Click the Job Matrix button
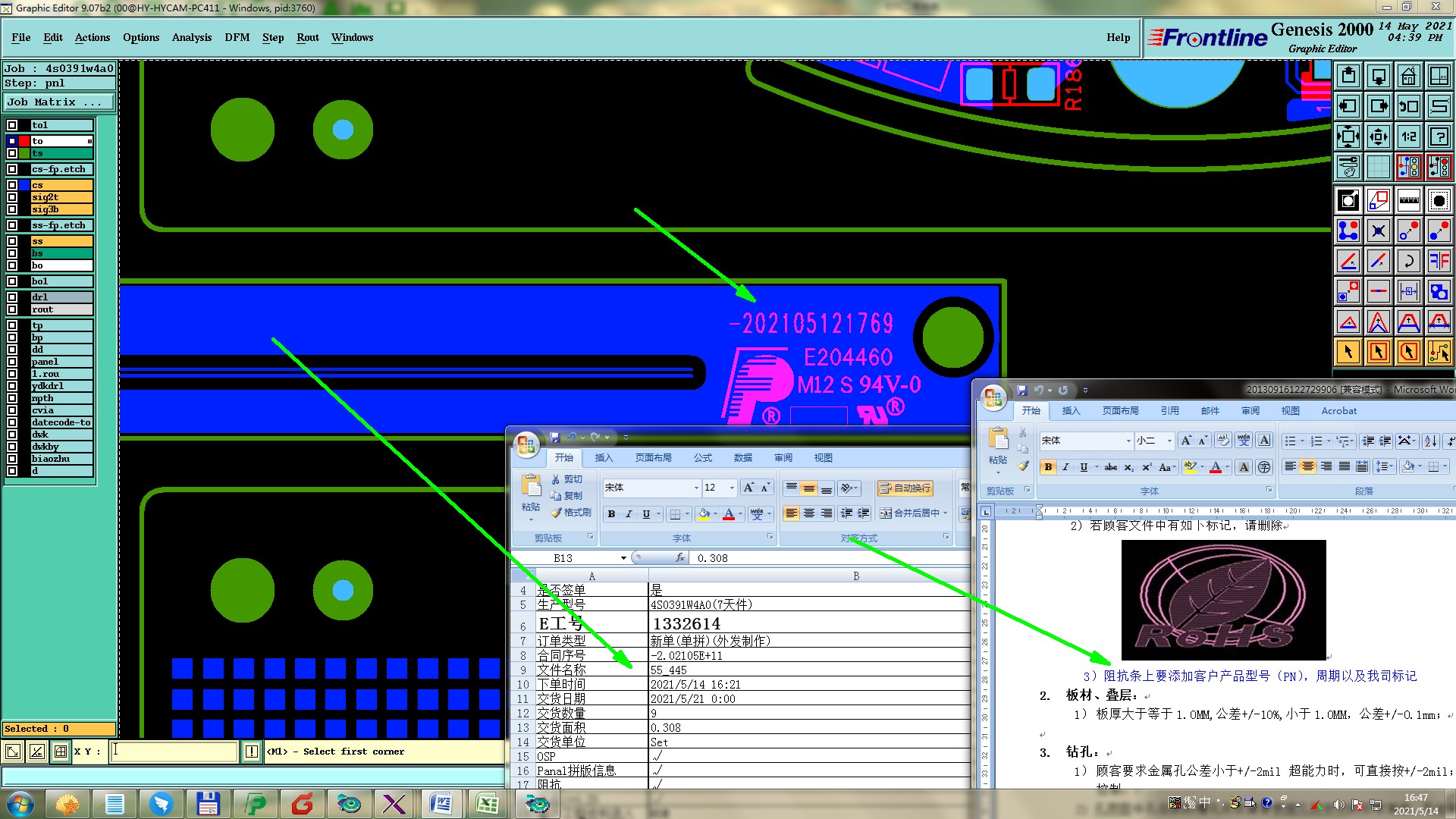This screenshot has height=819, width=1456. coord(58,102)
